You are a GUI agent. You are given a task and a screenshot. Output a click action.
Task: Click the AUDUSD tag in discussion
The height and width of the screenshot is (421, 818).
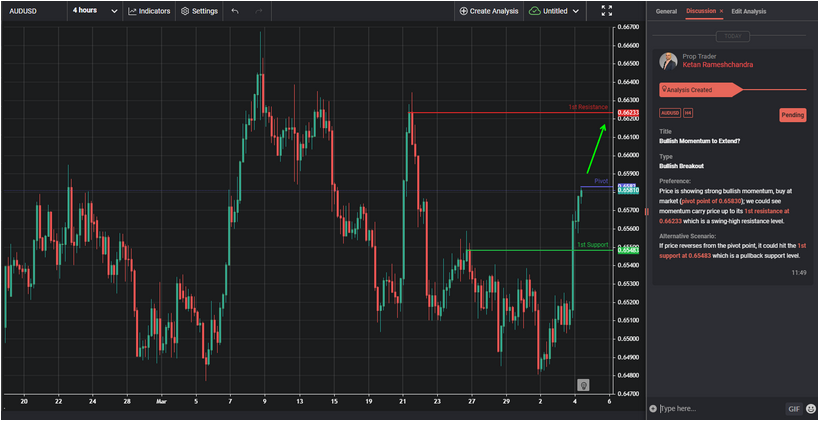(670, 113)
